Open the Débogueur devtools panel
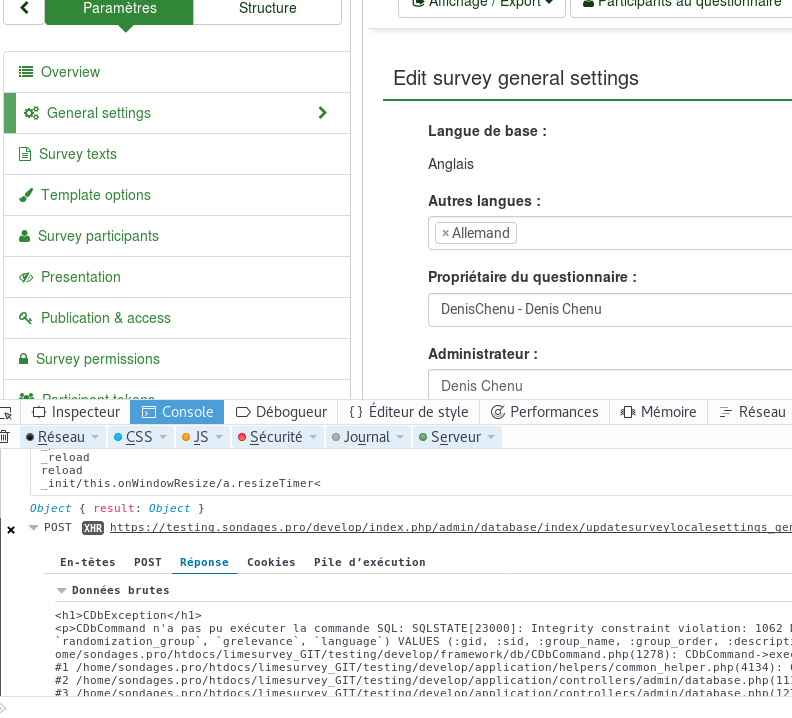Image resolution: width=792 pixels, height=718 pixels. 281,412
